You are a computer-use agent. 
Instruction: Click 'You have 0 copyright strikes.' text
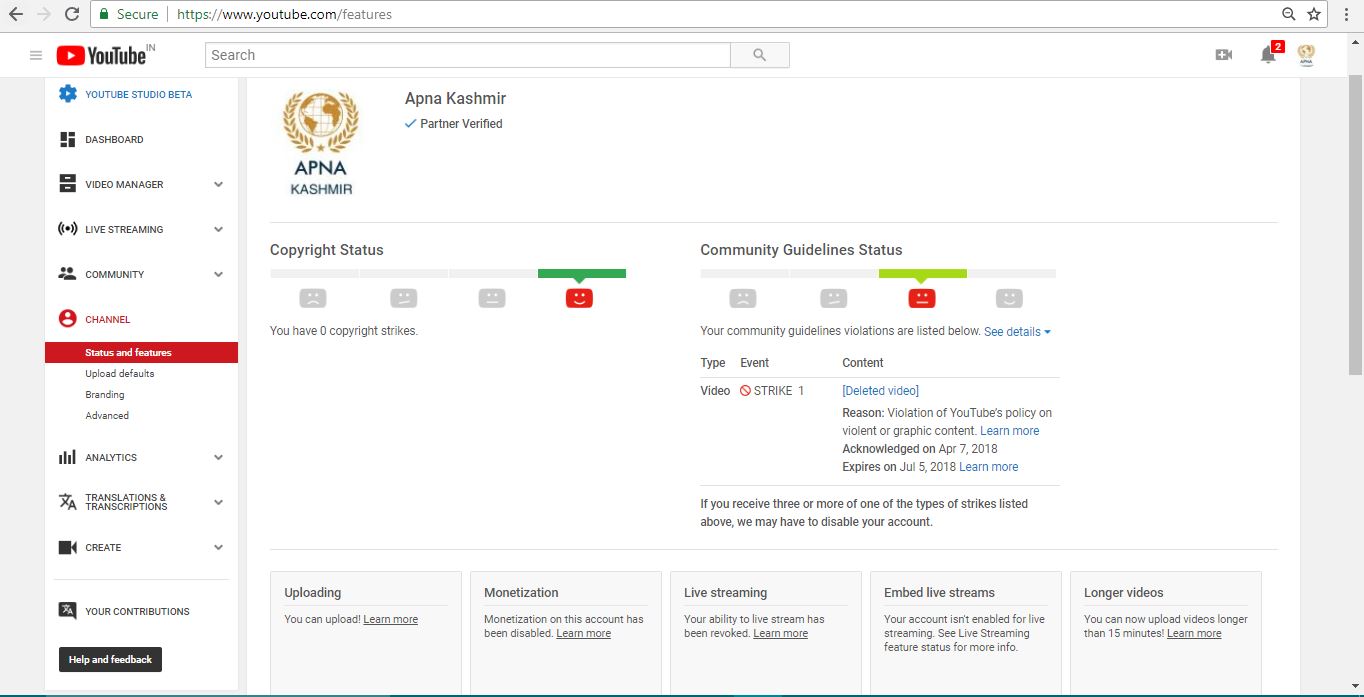344,331
